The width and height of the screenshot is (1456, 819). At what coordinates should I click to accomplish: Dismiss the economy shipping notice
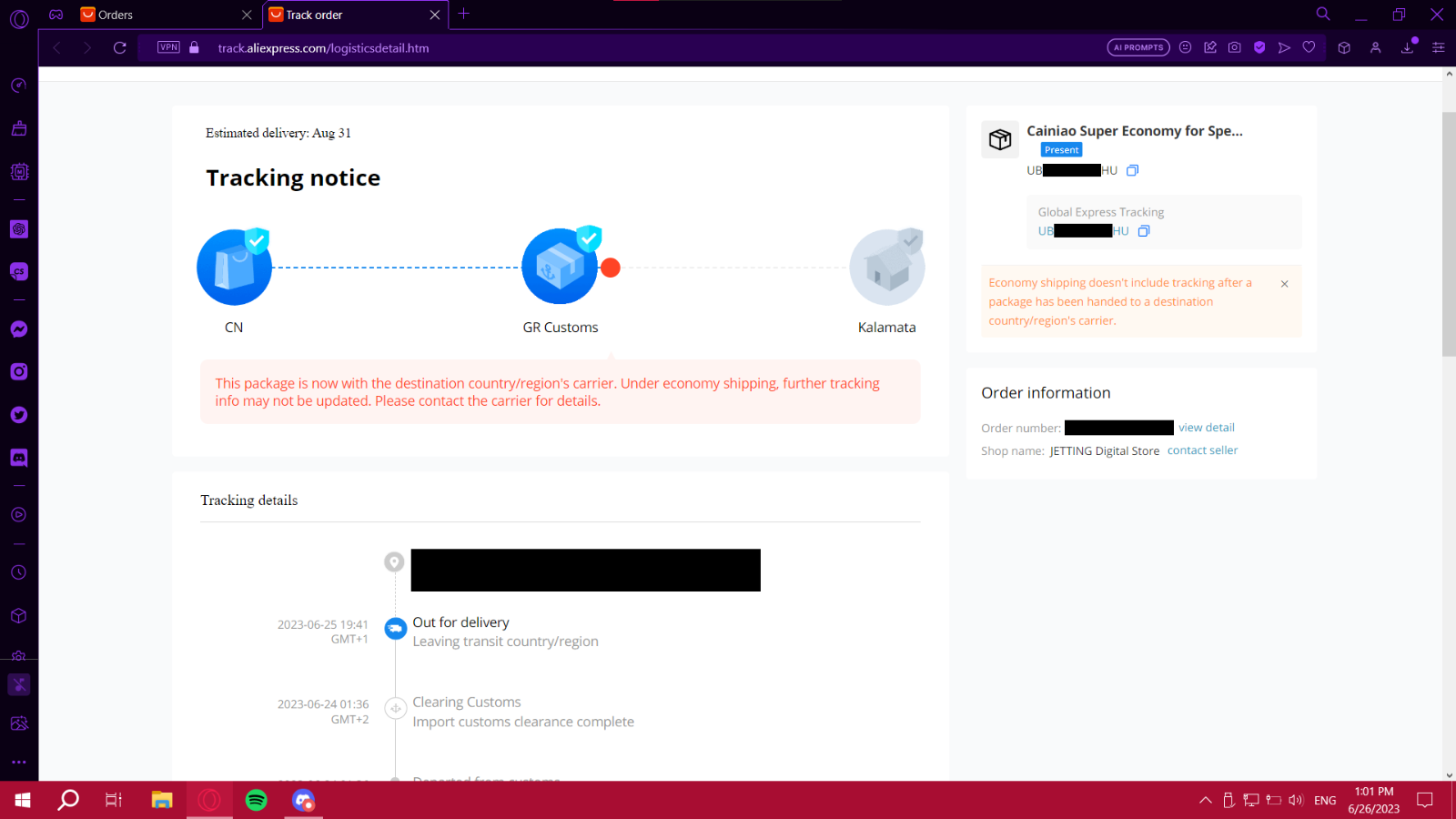click(1285, 284)
